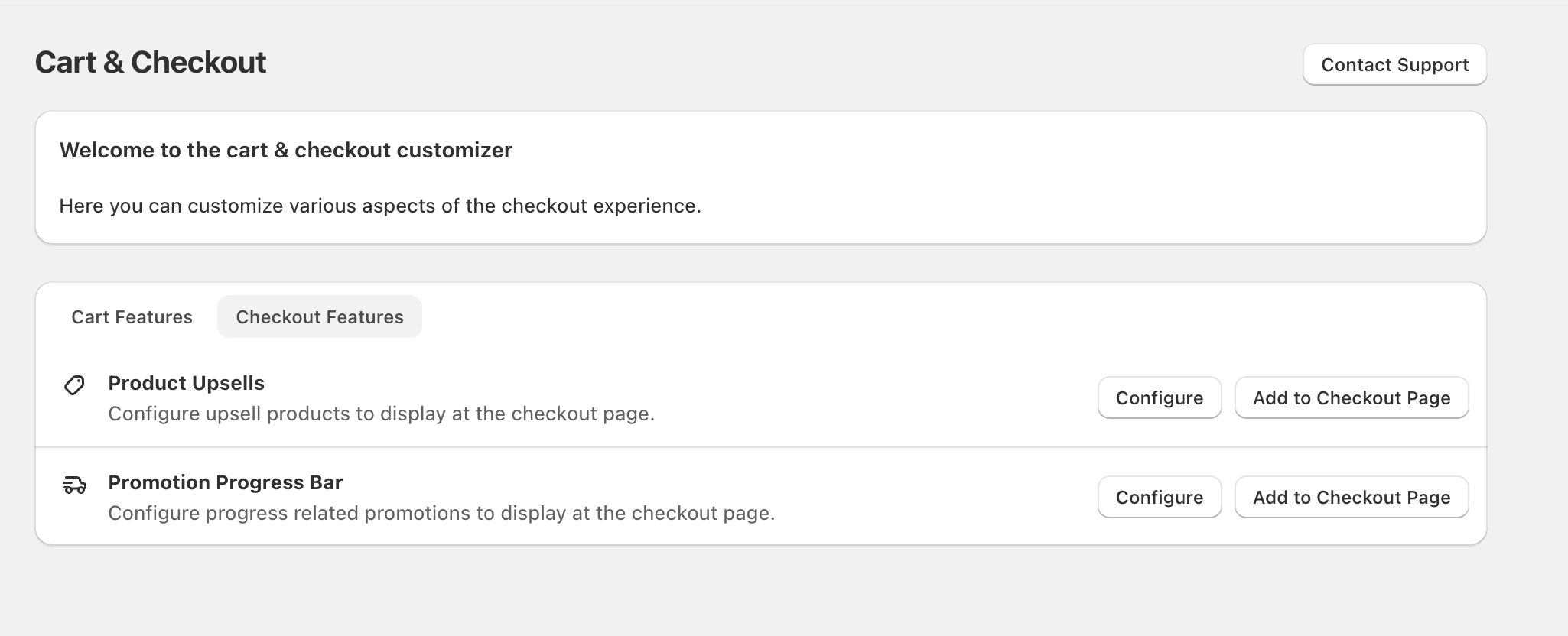Viewport: 1568px width, 636px height.
Task: Click empty space right of Checkout Features tab
Action: click(x=918, y=316)
